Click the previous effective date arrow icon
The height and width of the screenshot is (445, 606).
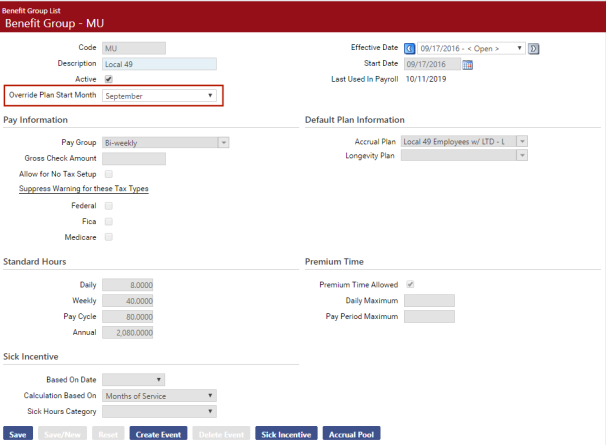[409, 48]
